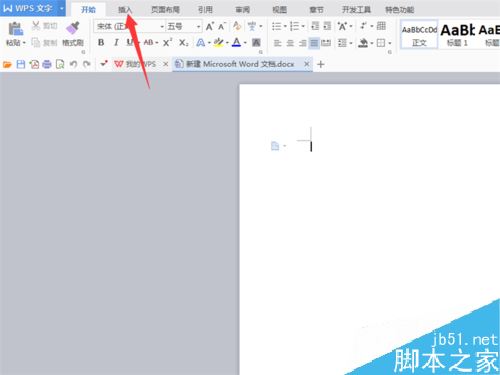
Task: Align paragraph right
Action: 302,43
